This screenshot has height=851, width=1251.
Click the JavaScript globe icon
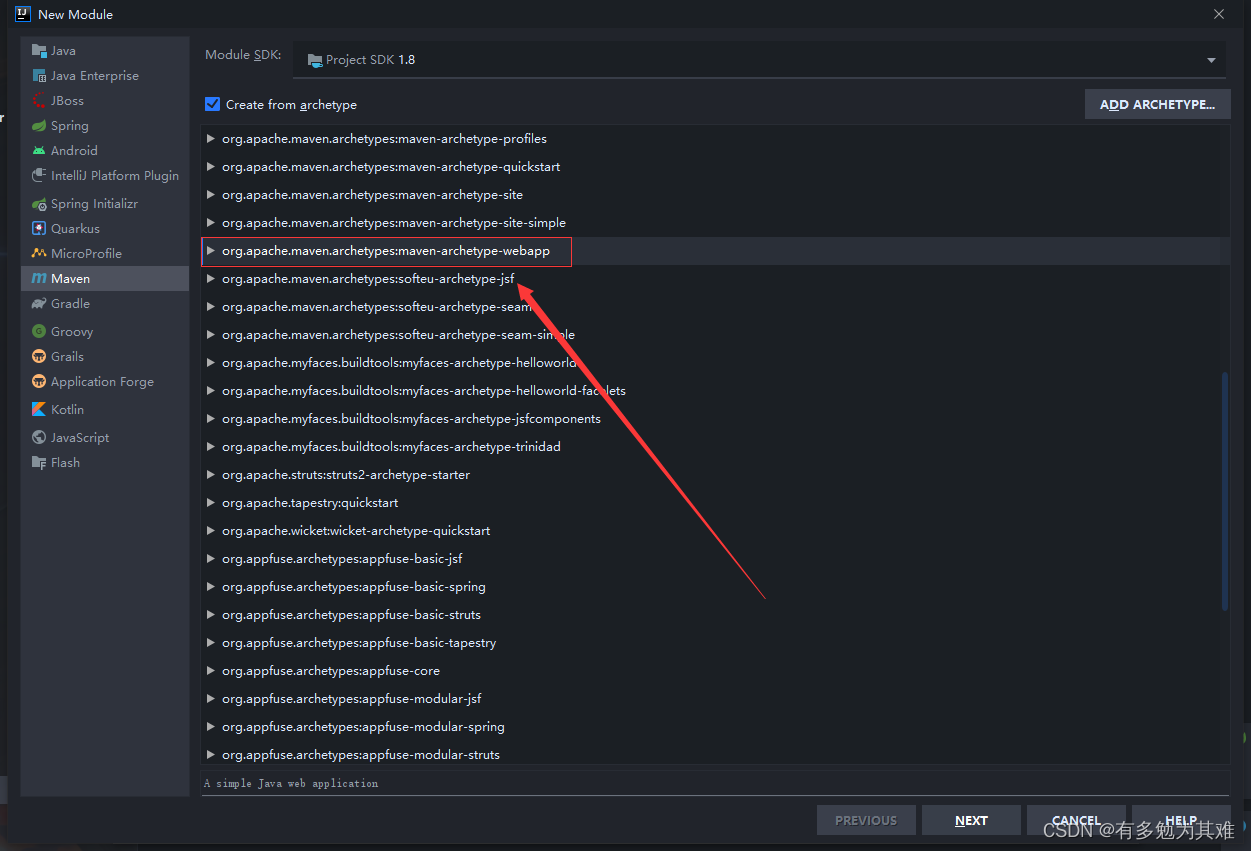39,438
